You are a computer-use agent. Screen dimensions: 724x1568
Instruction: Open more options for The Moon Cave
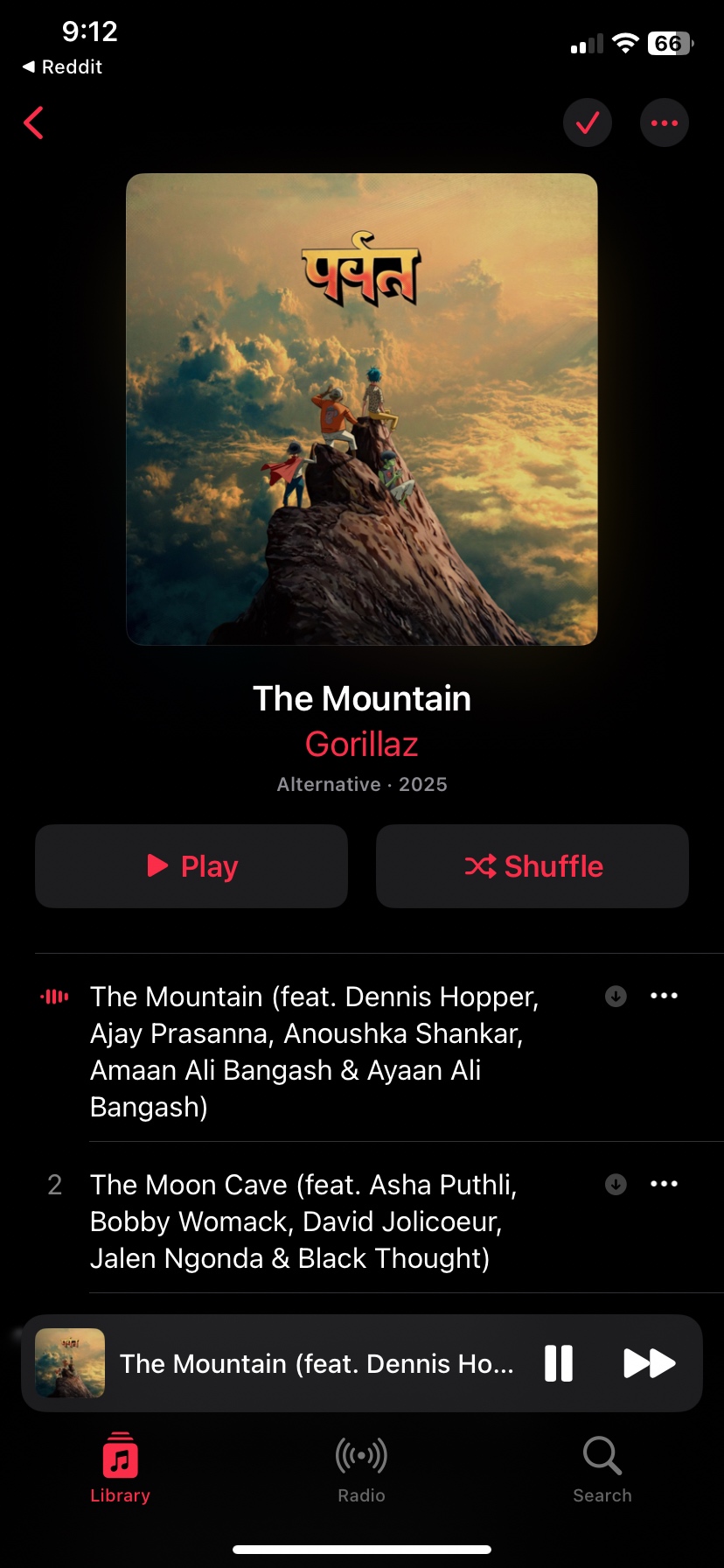point(665,1184)
